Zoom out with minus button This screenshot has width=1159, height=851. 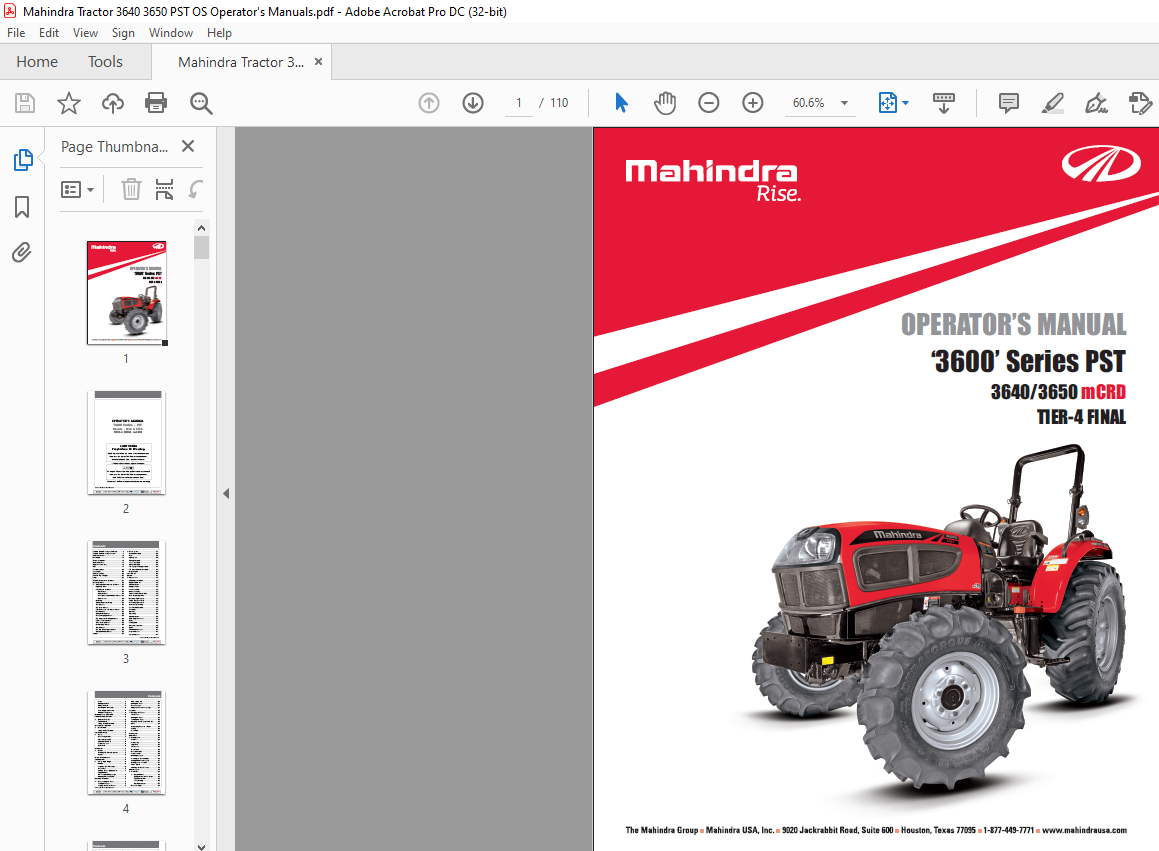pos(708,103)
